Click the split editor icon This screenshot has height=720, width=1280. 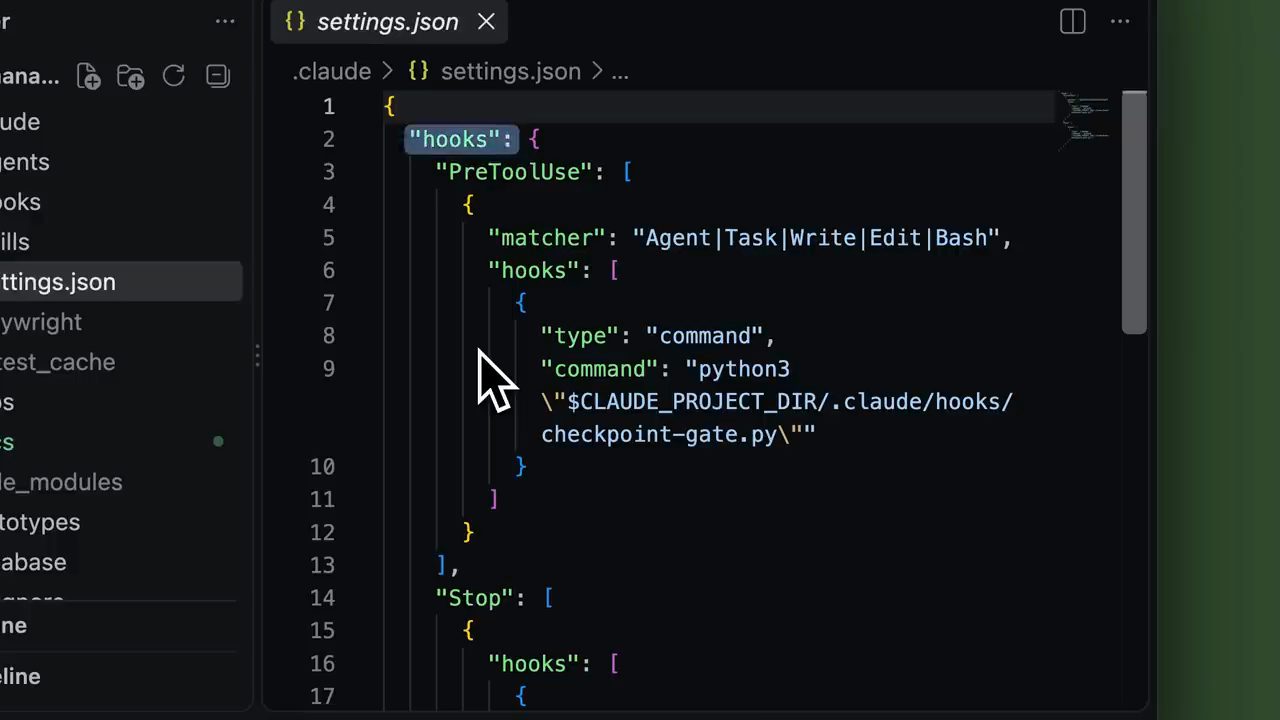(x=1073, y=21)
